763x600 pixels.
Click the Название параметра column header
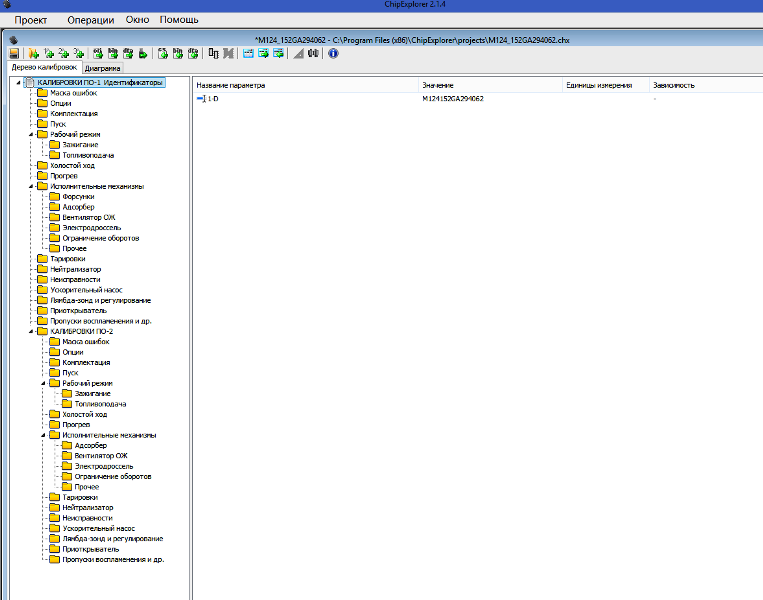click(231, 85)
